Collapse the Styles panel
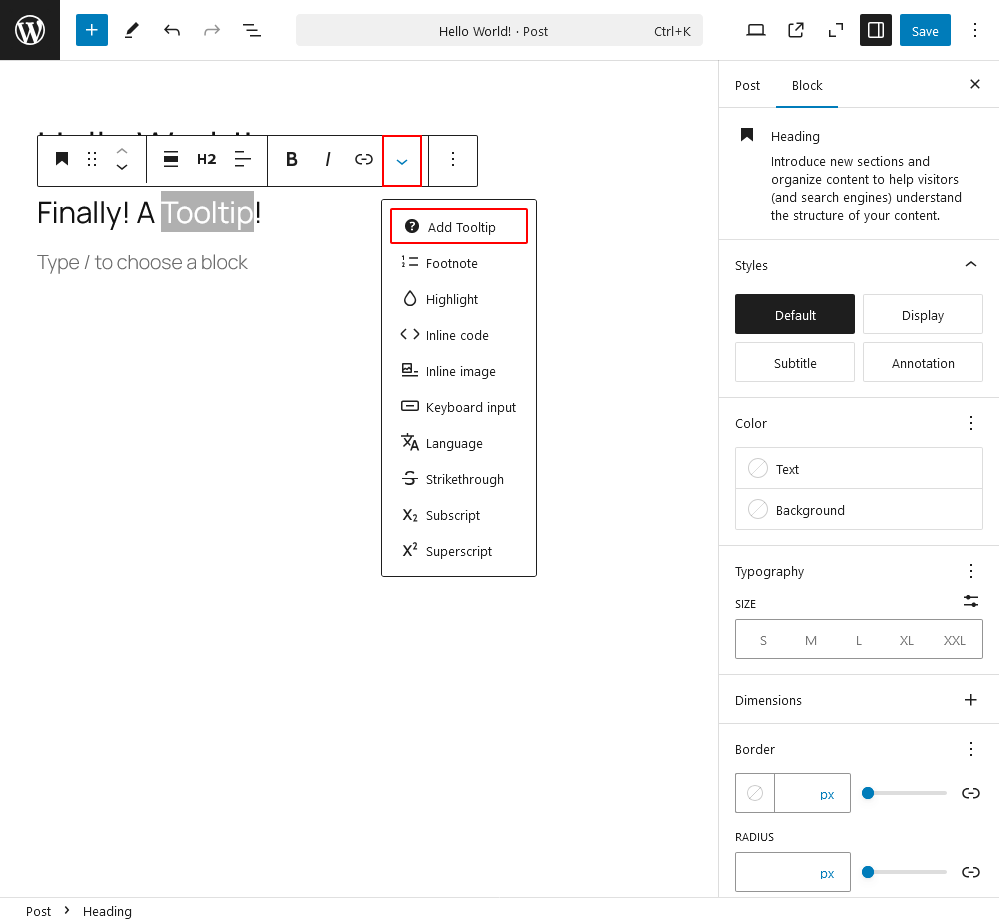Viewport: 999px width, 922px height. tap(858, 265)
